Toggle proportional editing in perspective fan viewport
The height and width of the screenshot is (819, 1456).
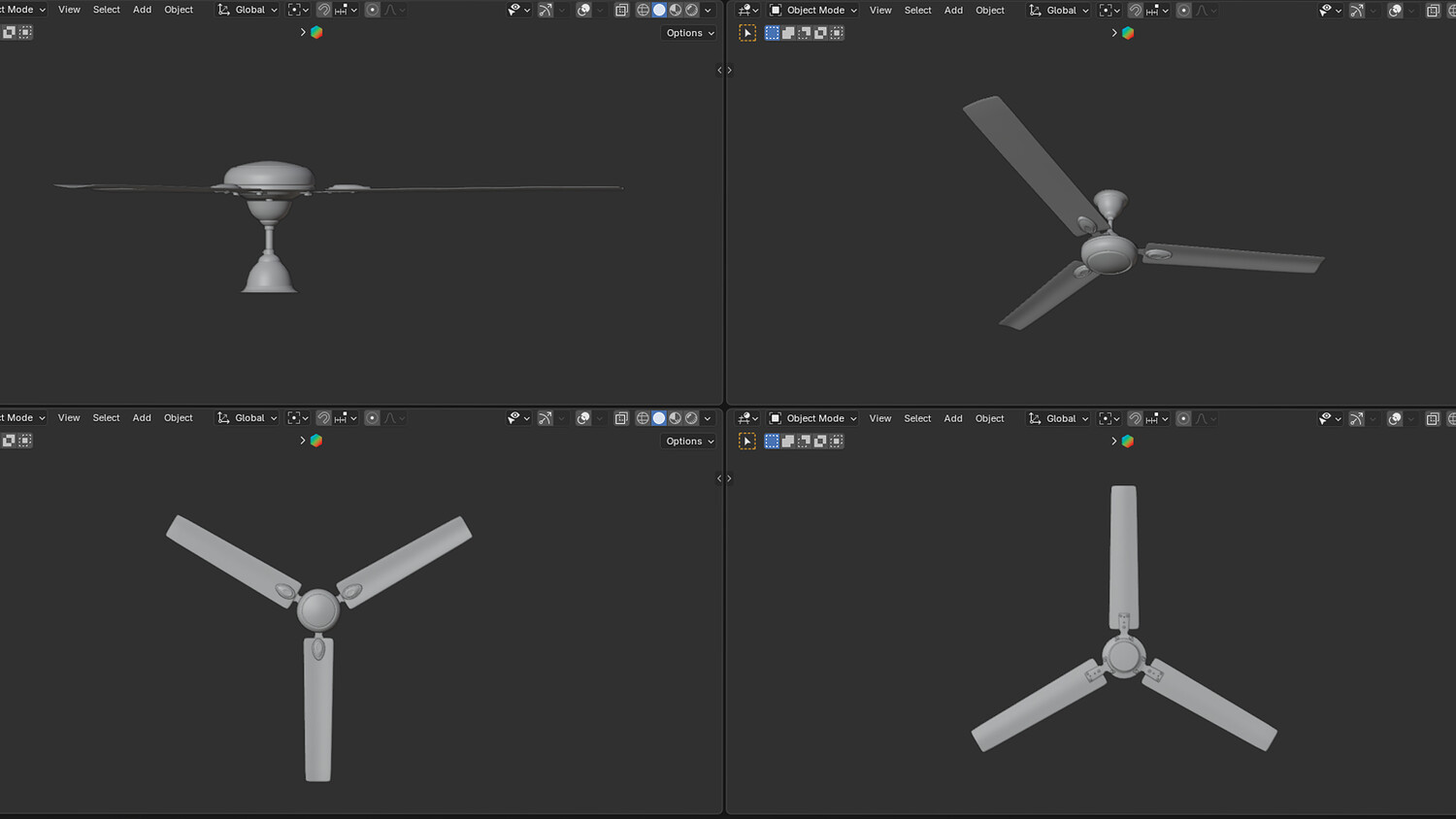[1183, 10]
